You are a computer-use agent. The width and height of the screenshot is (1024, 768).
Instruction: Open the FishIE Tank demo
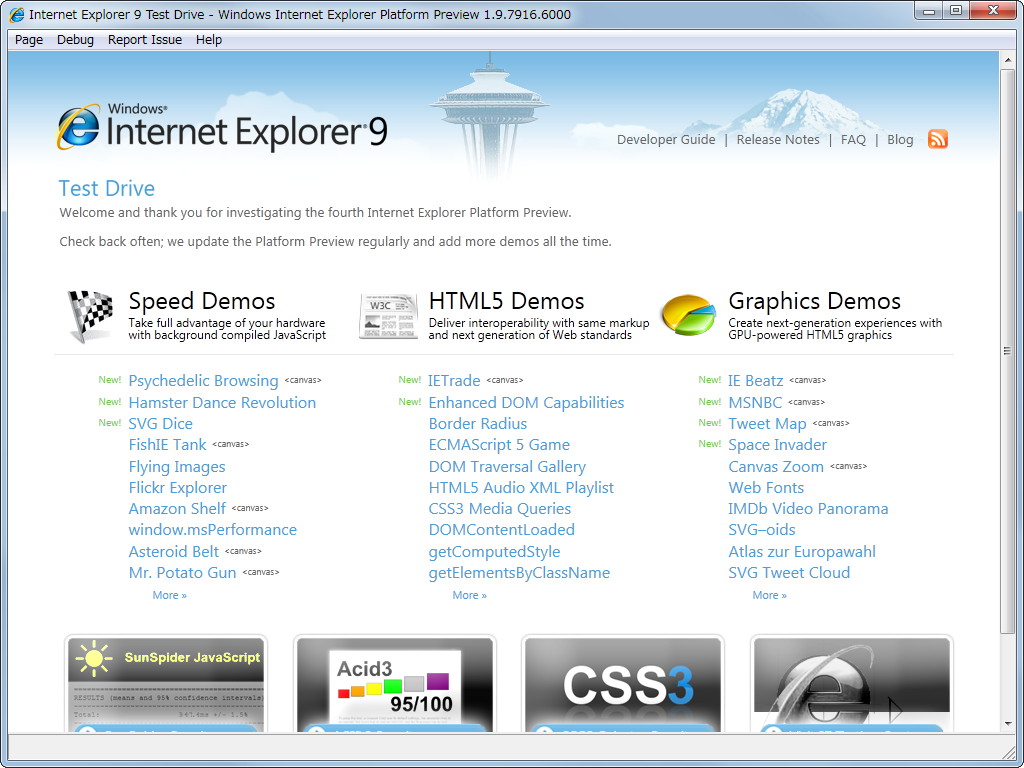(x=167, y=444)
